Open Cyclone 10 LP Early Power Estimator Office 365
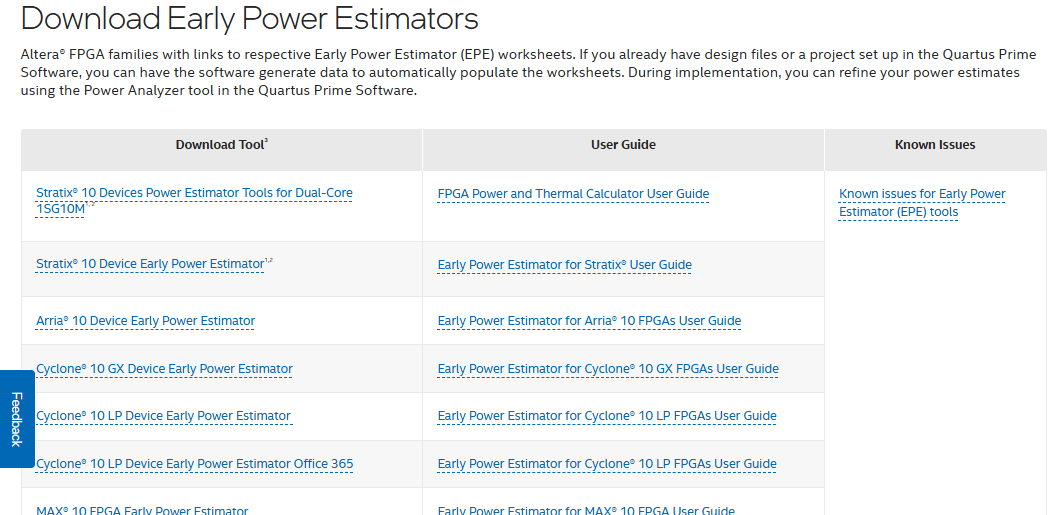This screenshot has height=515, width=1055. point(194,463)
